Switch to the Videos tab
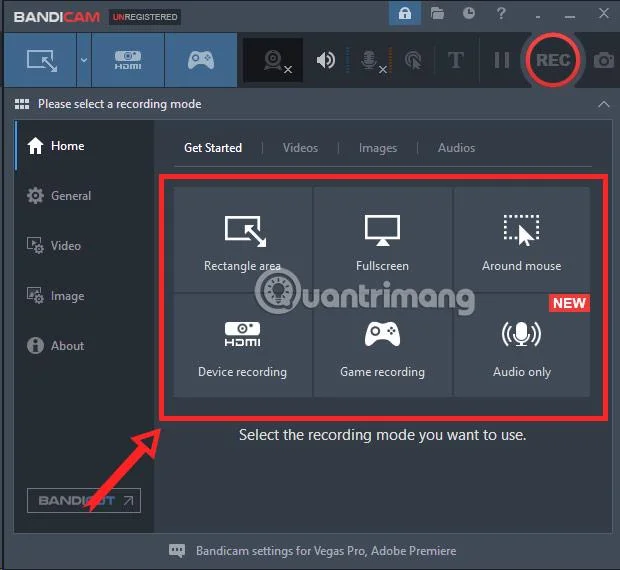Screen dimensions: 620x570 [300, 148]
